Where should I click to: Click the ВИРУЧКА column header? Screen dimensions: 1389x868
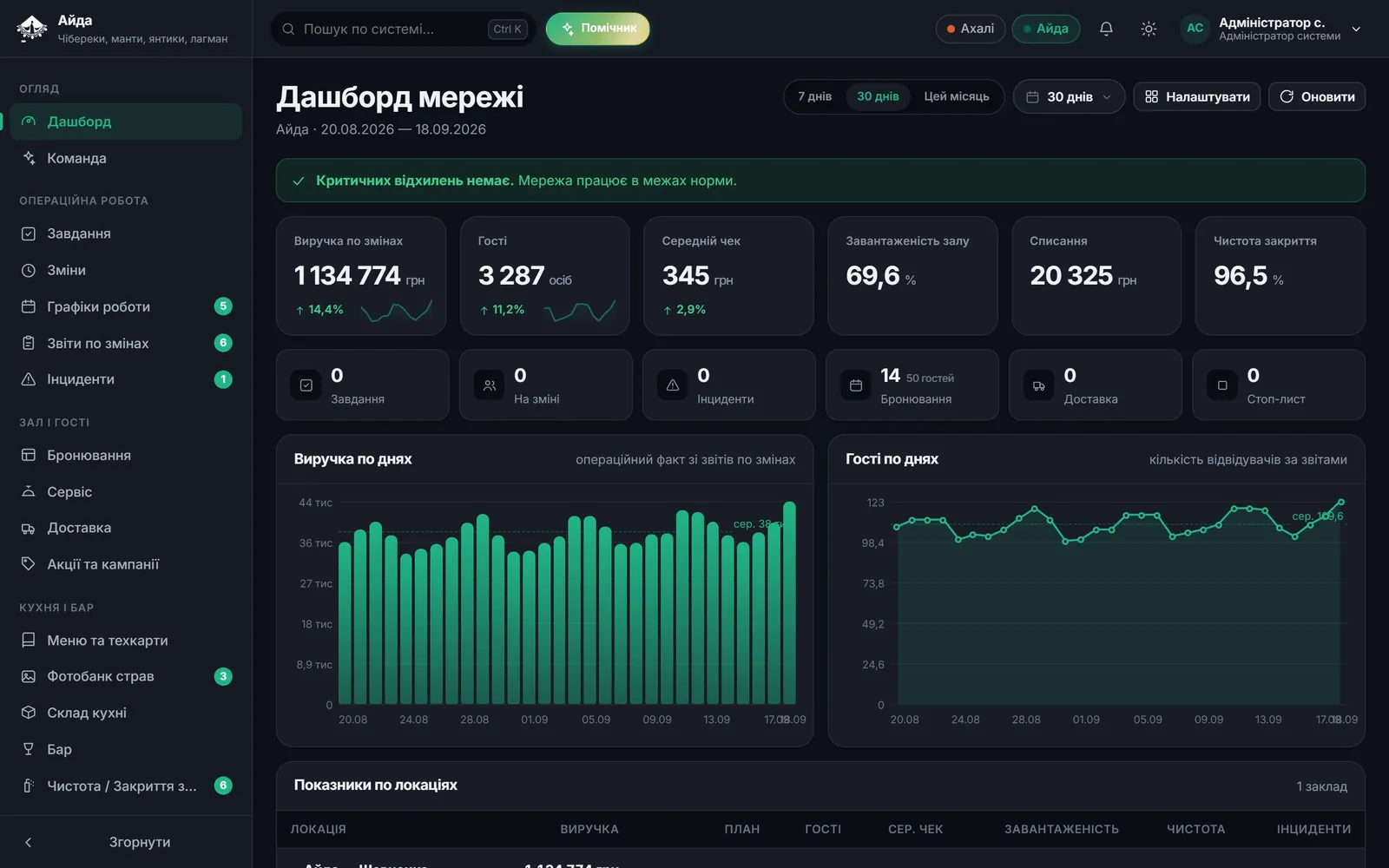(589, 829)
